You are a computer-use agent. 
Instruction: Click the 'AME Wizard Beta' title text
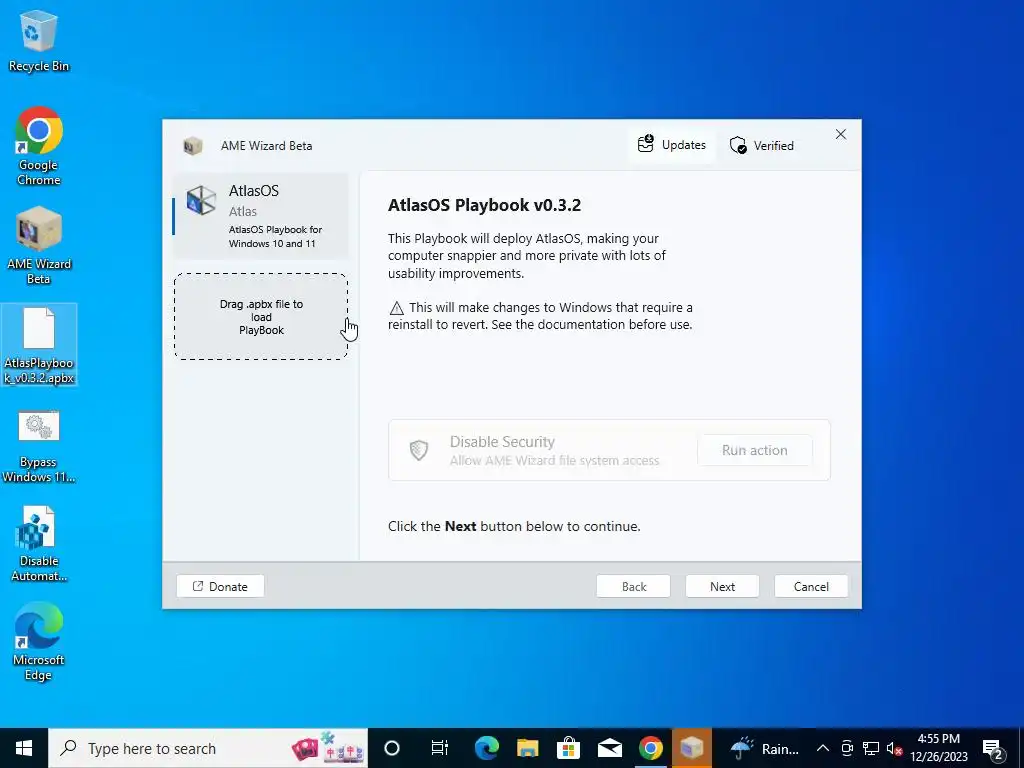[266, 146]
